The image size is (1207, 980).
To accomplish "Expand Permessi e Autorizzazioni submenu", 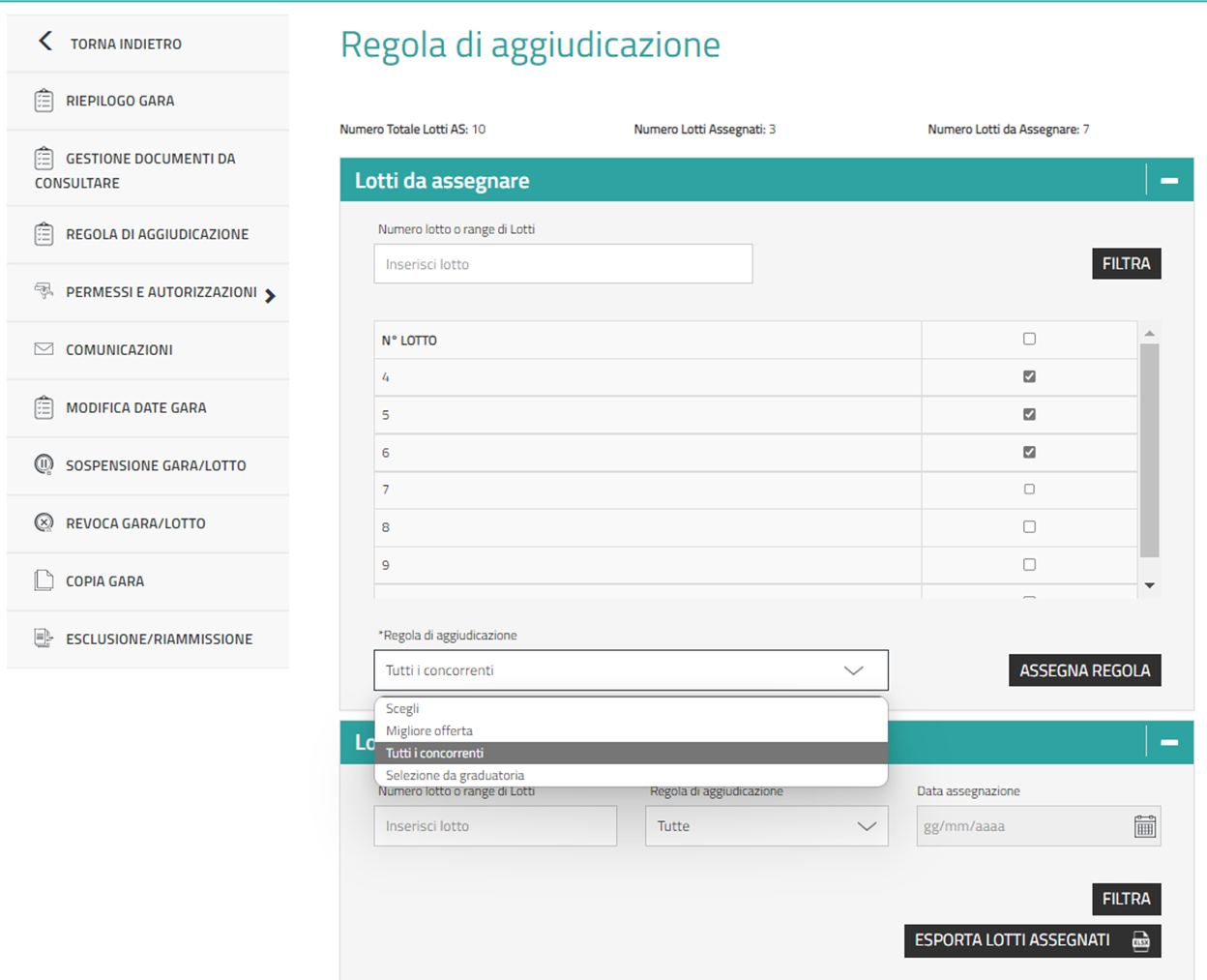I will 270,296.
